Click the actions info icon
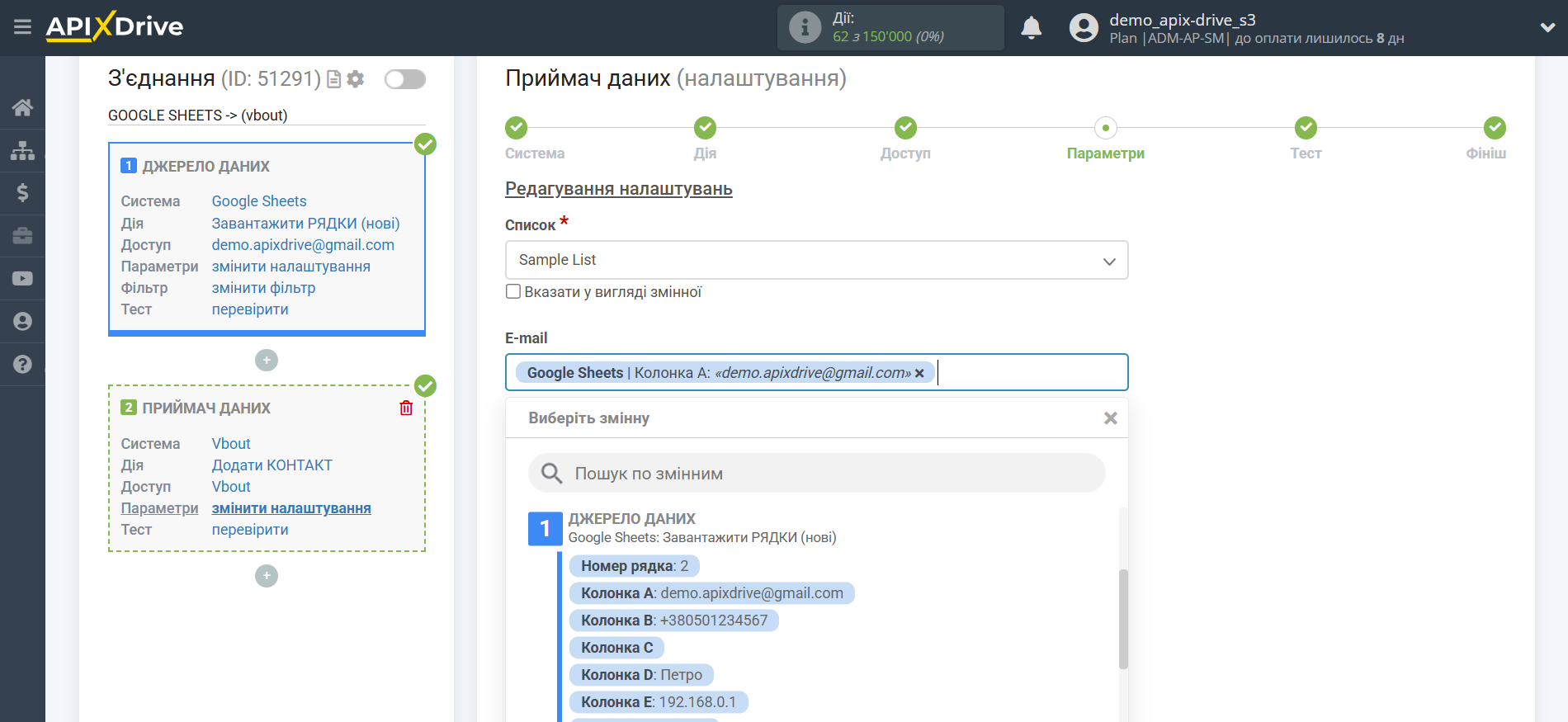This screenshot has width=1568, height=722. (x=805, y=27)
